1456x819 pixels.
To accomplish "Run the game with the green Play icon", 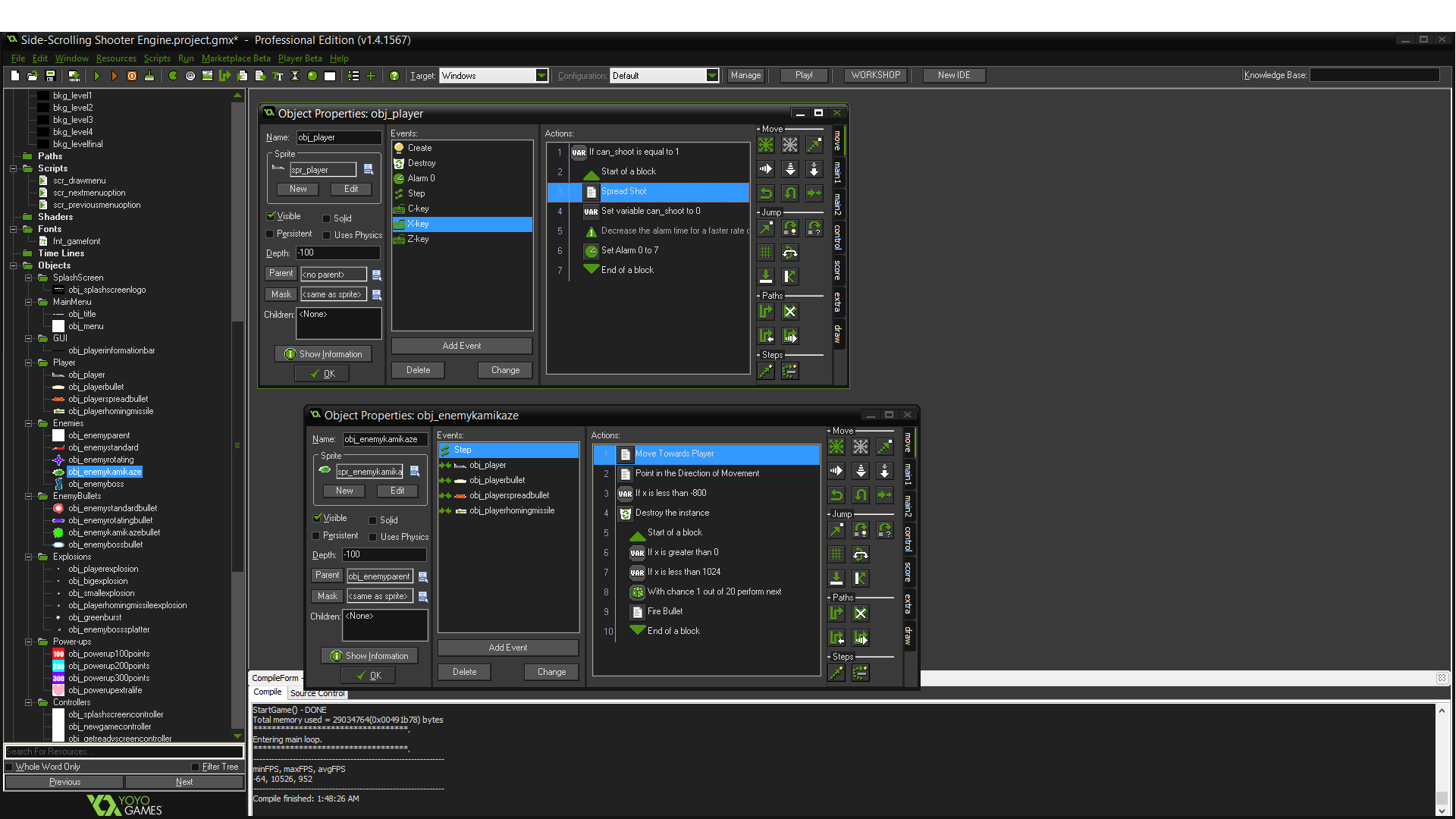I will click(96, 75).
